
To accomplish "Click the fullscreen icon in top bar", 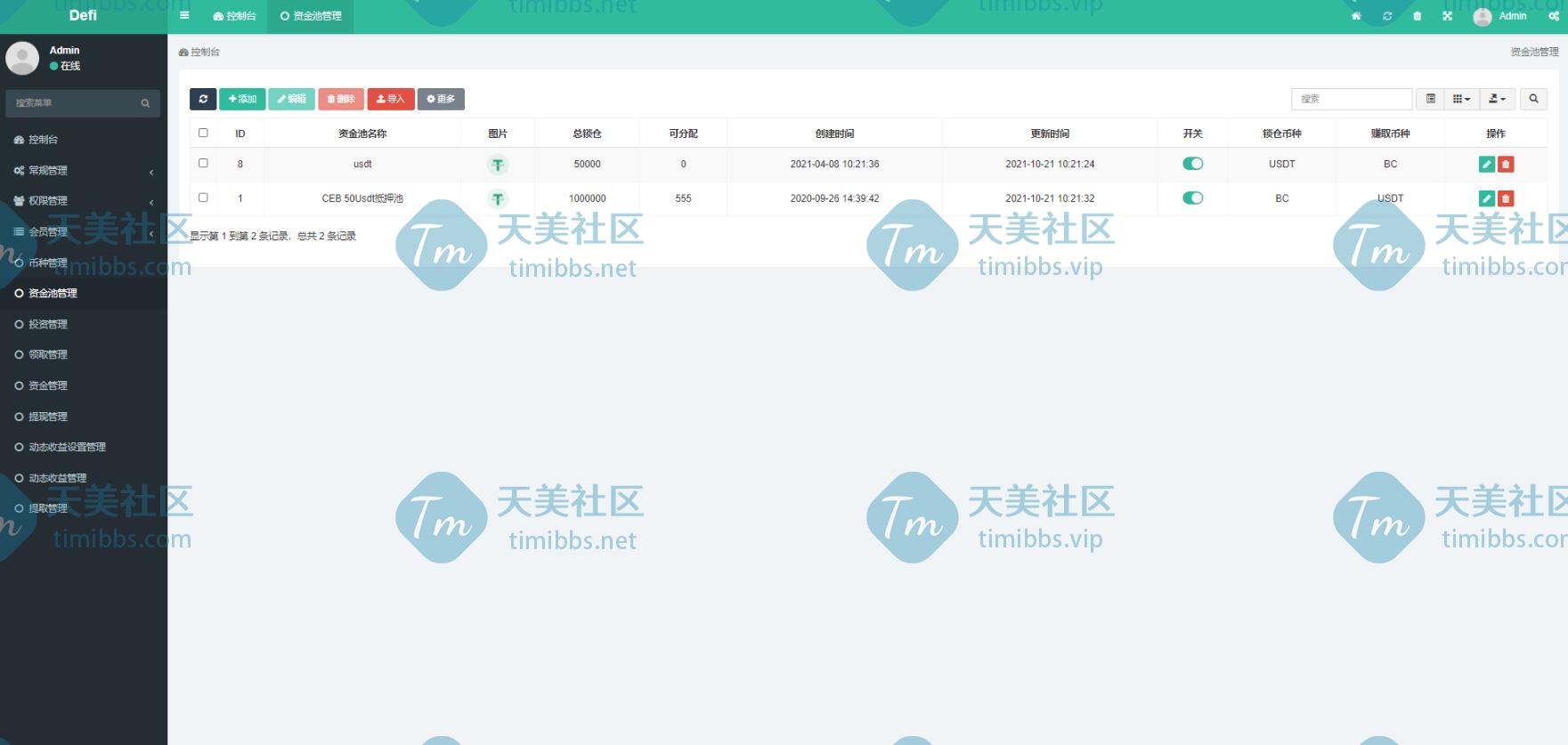I will [x=1447, y=16].
